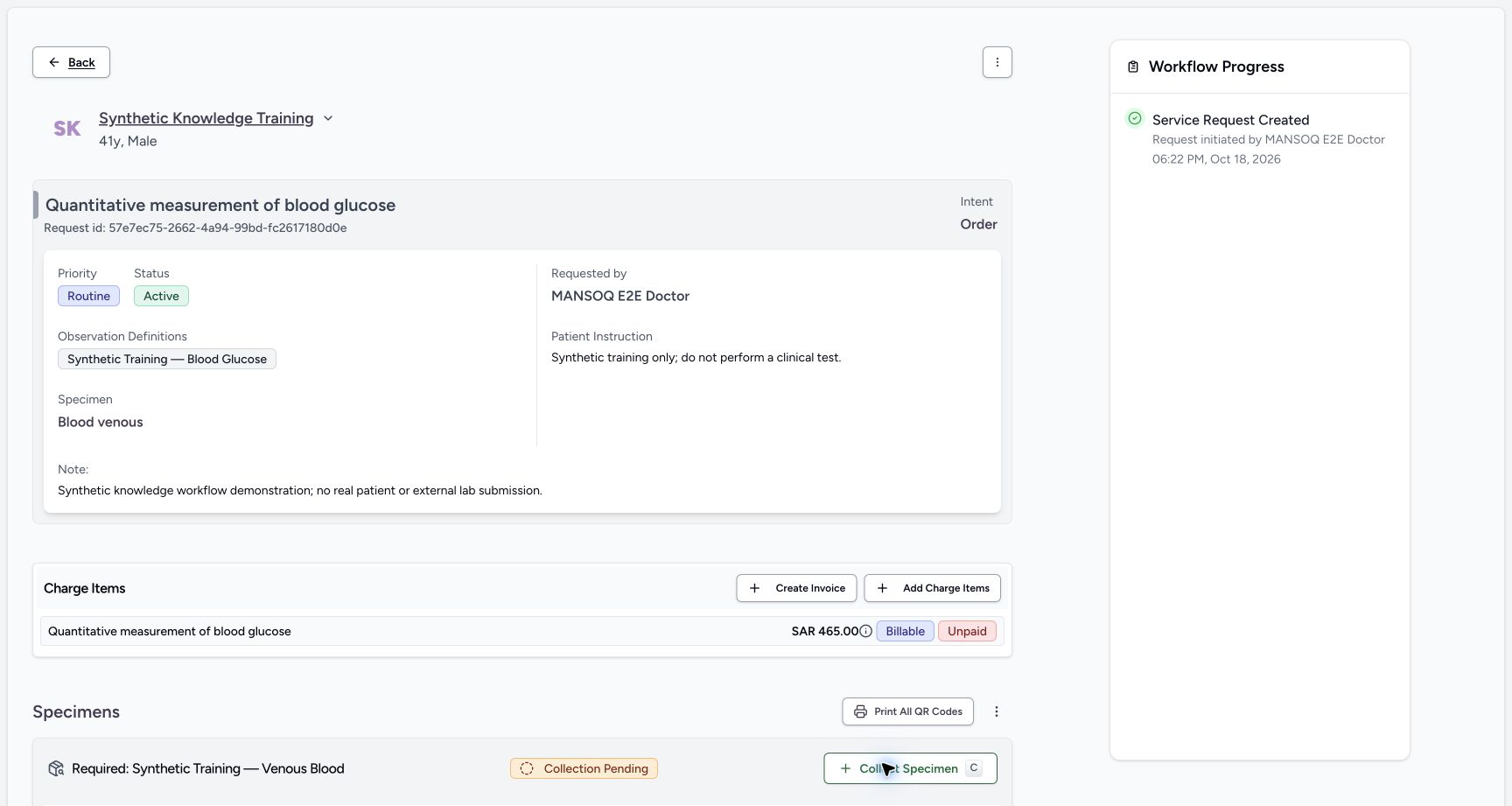
Task: Click the Collect Specimen button
Action: 910,768
